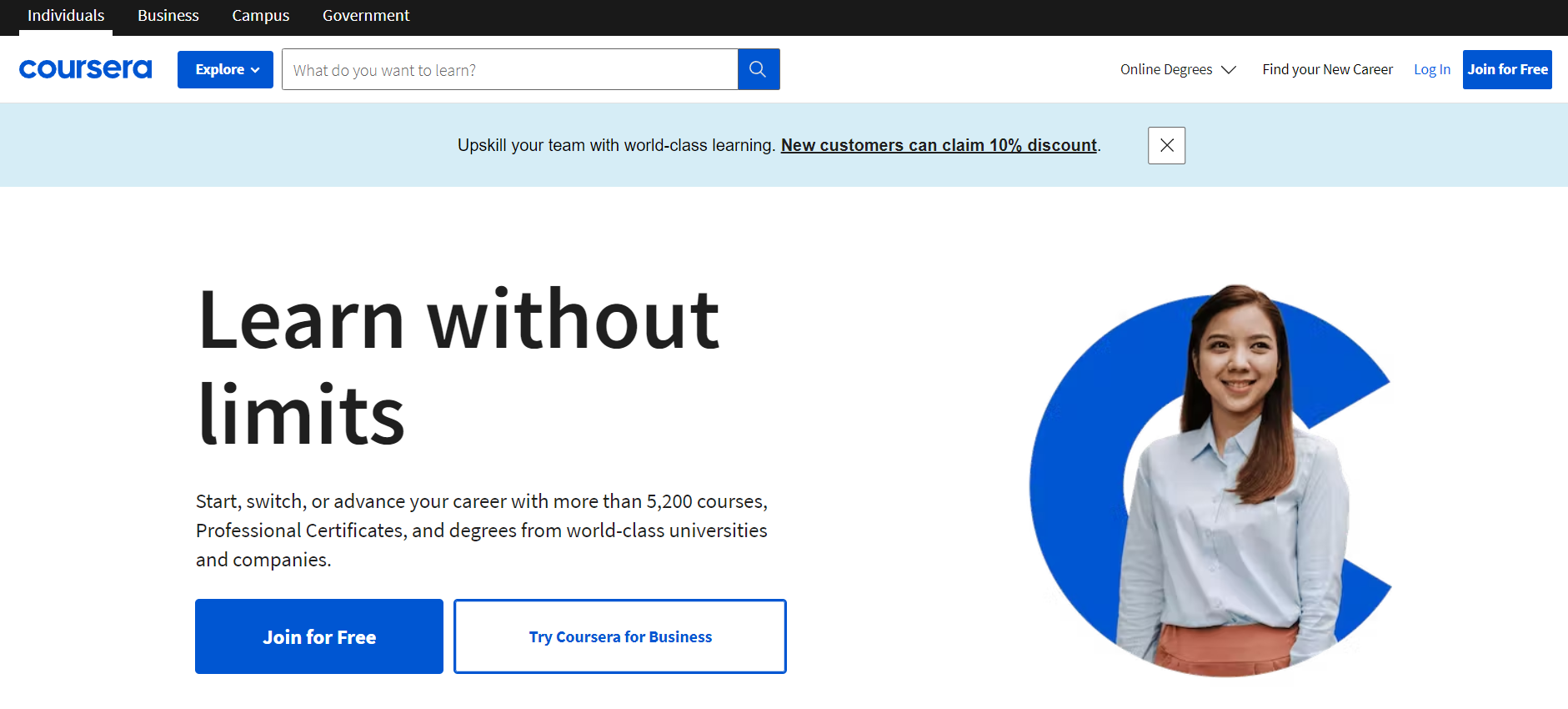Click the chevron beside Online Degrees
This screenshot has height=709, width=1568.
[1229, 69]
